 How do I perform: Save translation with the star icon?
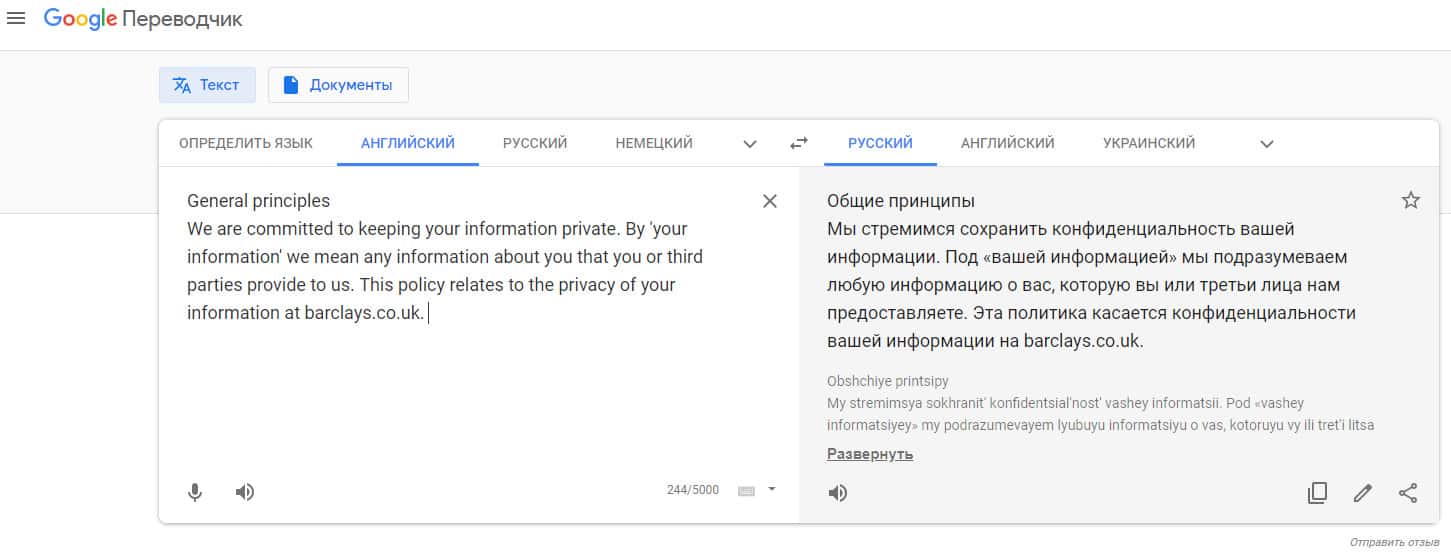[1410, 201]
